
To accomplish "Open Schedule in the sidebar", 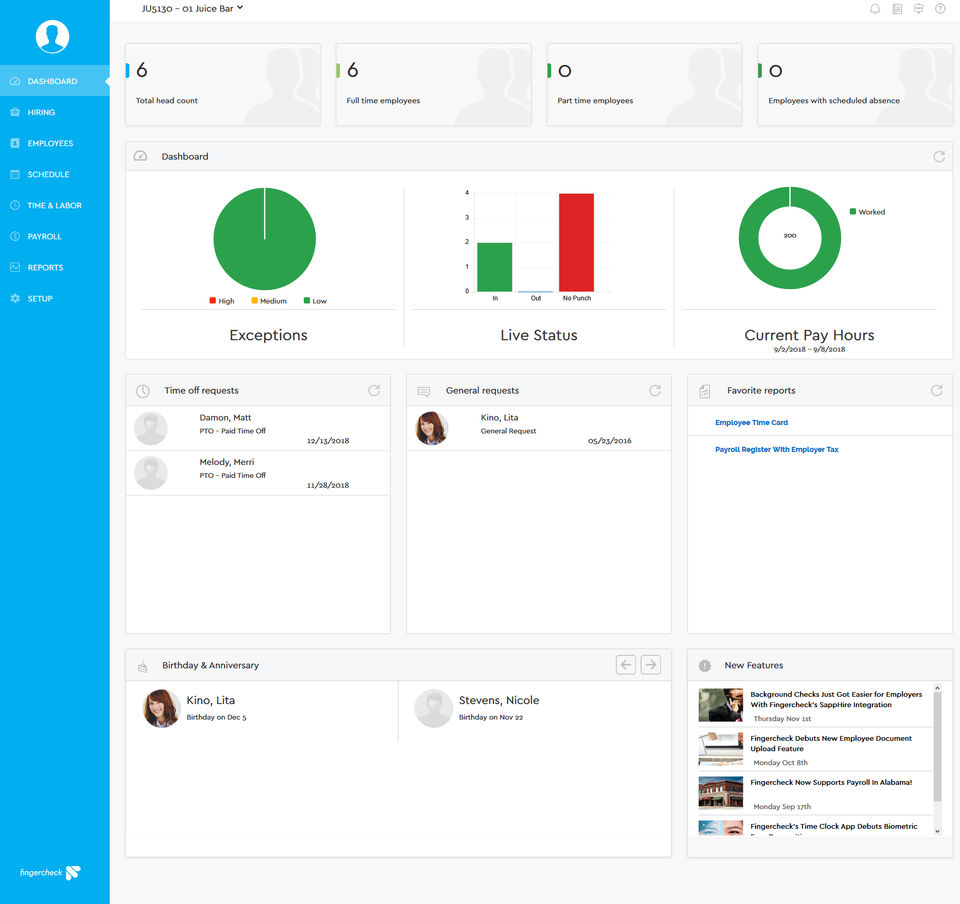I will pyautogui.click(x=54, y=174).
